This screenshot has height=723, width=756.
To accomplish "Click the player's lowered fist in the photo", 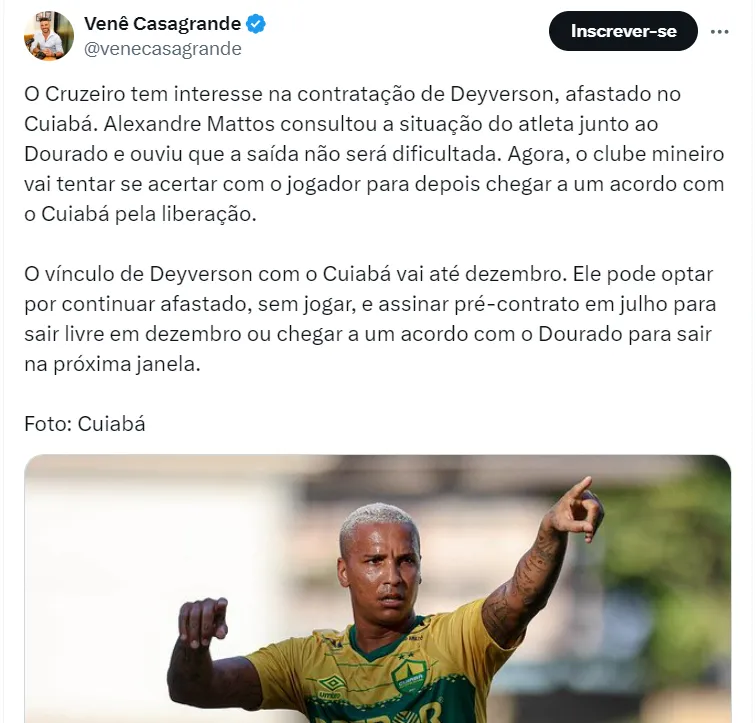I will pyautogui.click(x=202, y=623).
